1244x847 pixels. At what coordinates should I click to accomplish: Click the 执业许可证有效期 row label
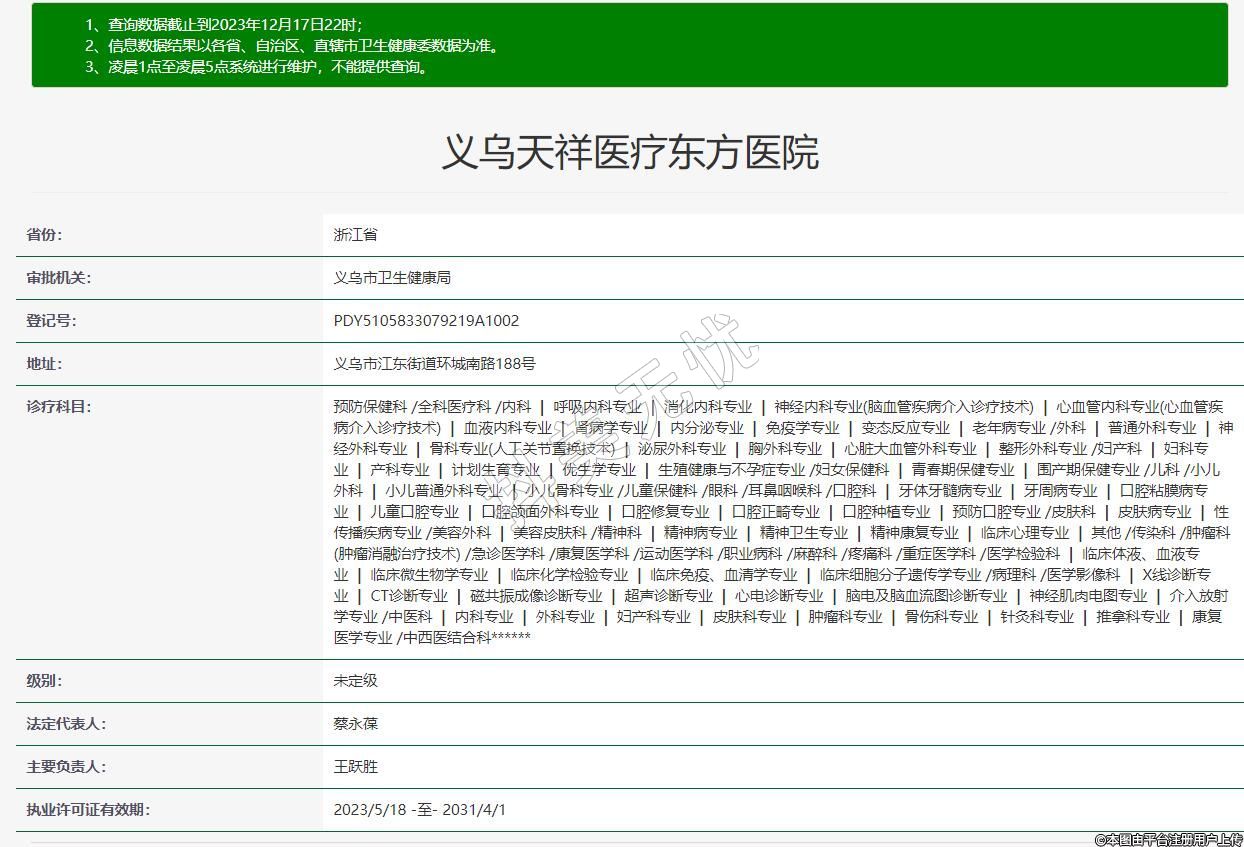[x=88, y=810]
